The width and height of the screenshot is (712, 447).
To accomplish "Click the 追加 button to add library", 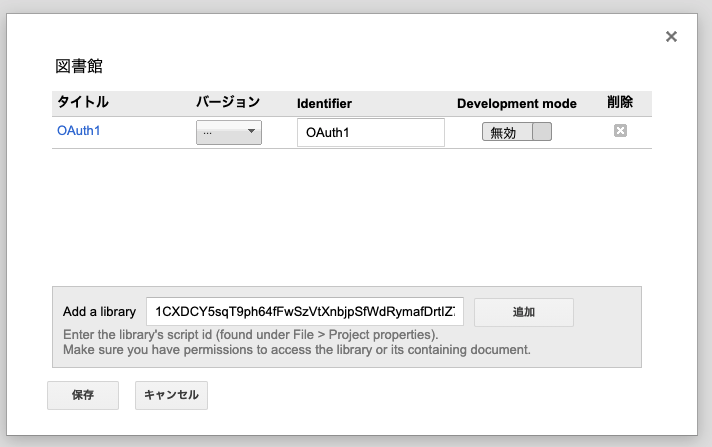I will pos(524,312).
